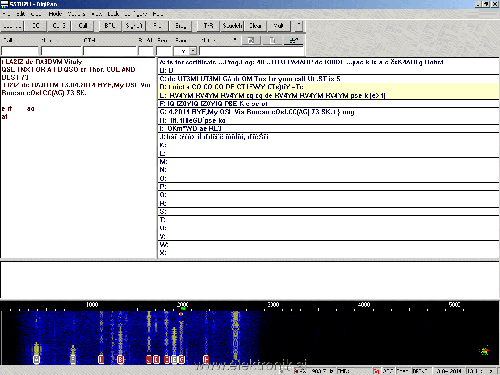Open the Mode menu
The height and width of the screenshot is (375, 500).
click(x=55, y=14)
